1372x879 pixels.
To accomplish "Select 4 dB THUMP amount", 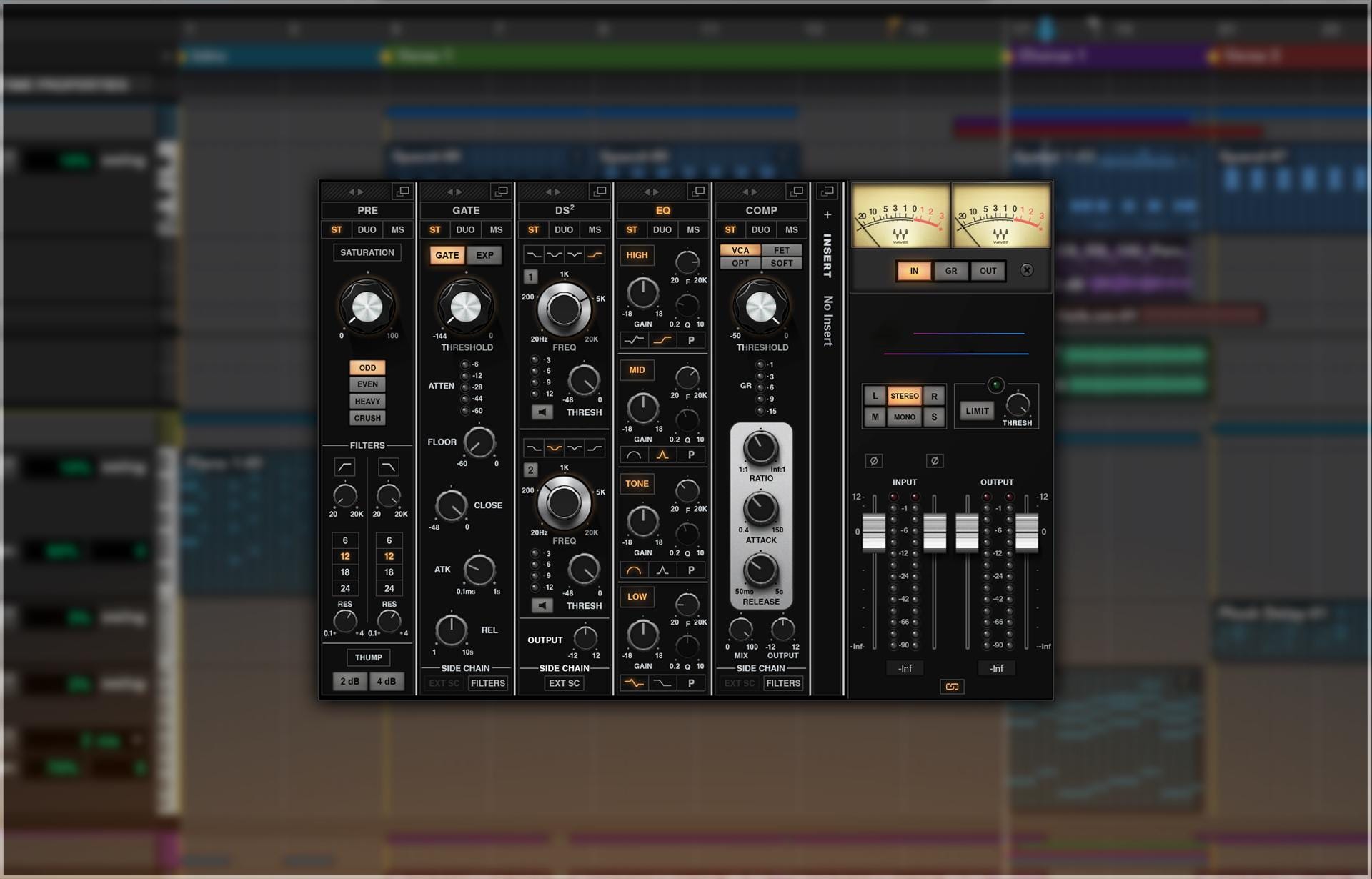I will click(x=387, y=682).
